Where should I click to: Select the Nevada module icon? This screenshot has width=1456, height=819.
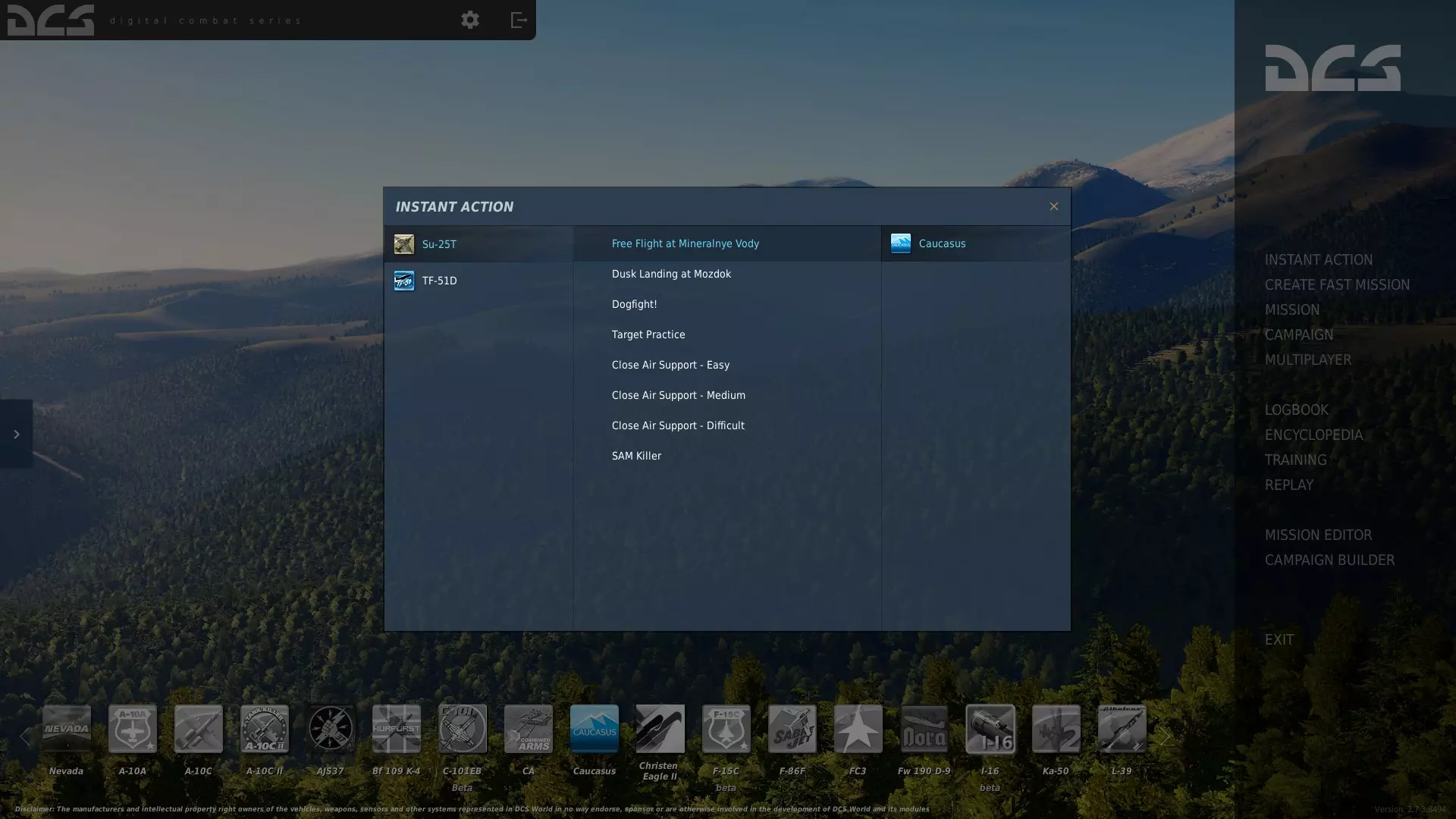[67, 729]
